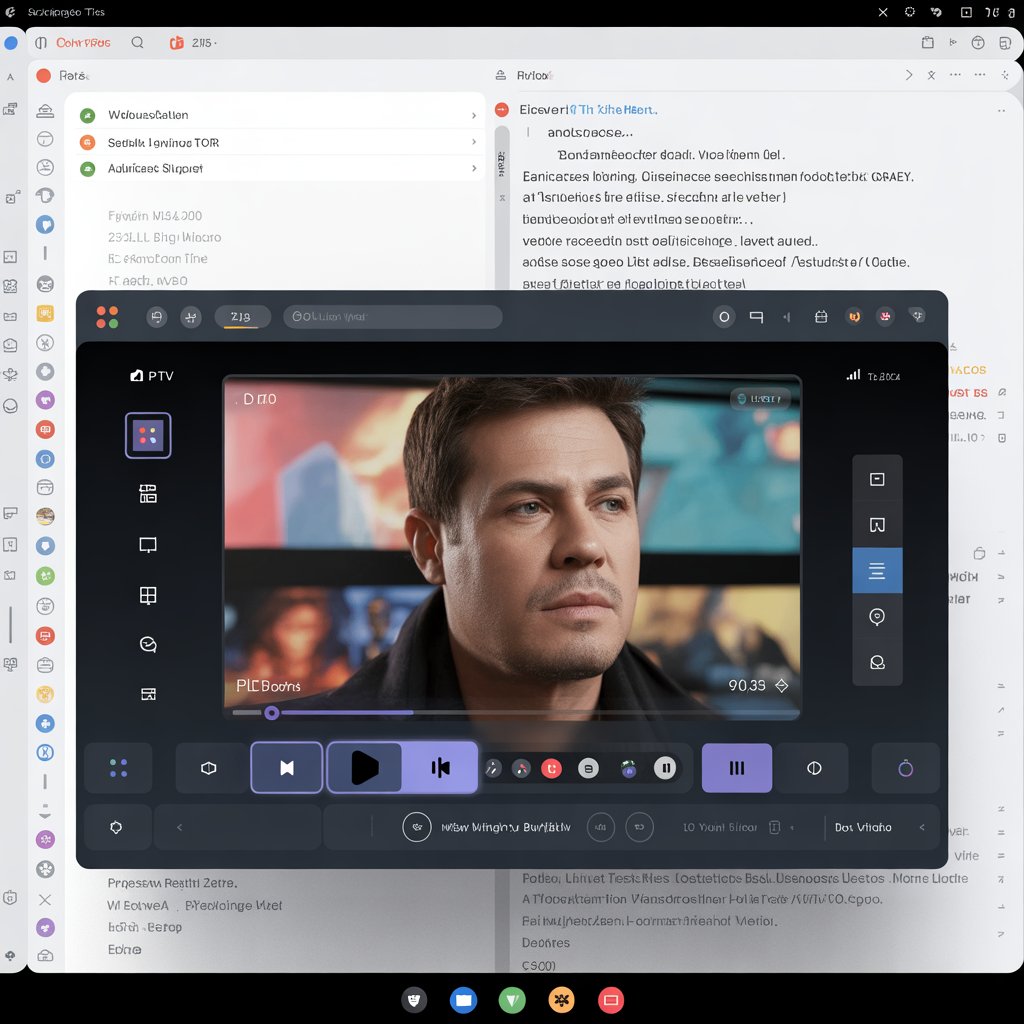Screen dimensions: 1024x1024
Task: Select the highlighted apps grid icon in IPTV sidebar
Action: (148, 435)
